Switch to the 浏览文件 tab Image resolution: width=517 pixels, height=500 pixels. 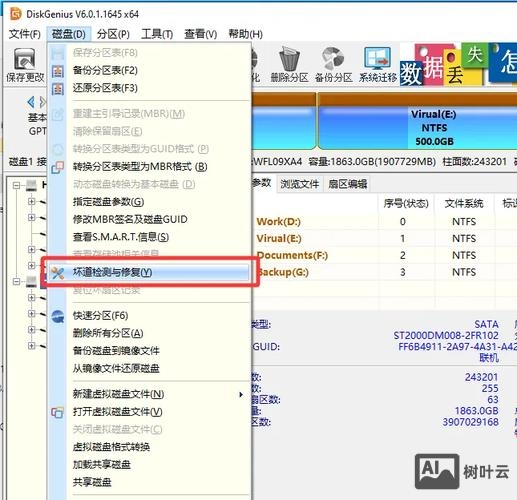[299, 184]
